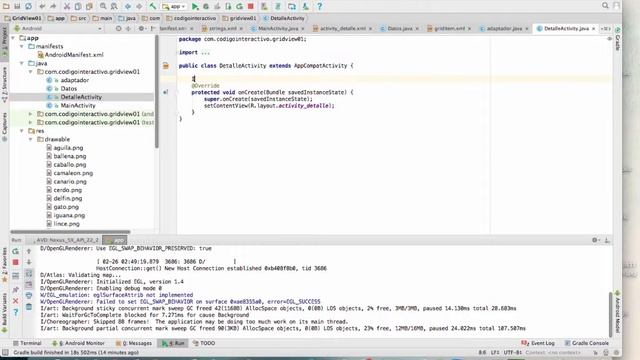Image resolution: width=640 pixels, height=360 pixels.
Task: Click scroll from source icon in Project pane
Action: (x=118, y=29)
